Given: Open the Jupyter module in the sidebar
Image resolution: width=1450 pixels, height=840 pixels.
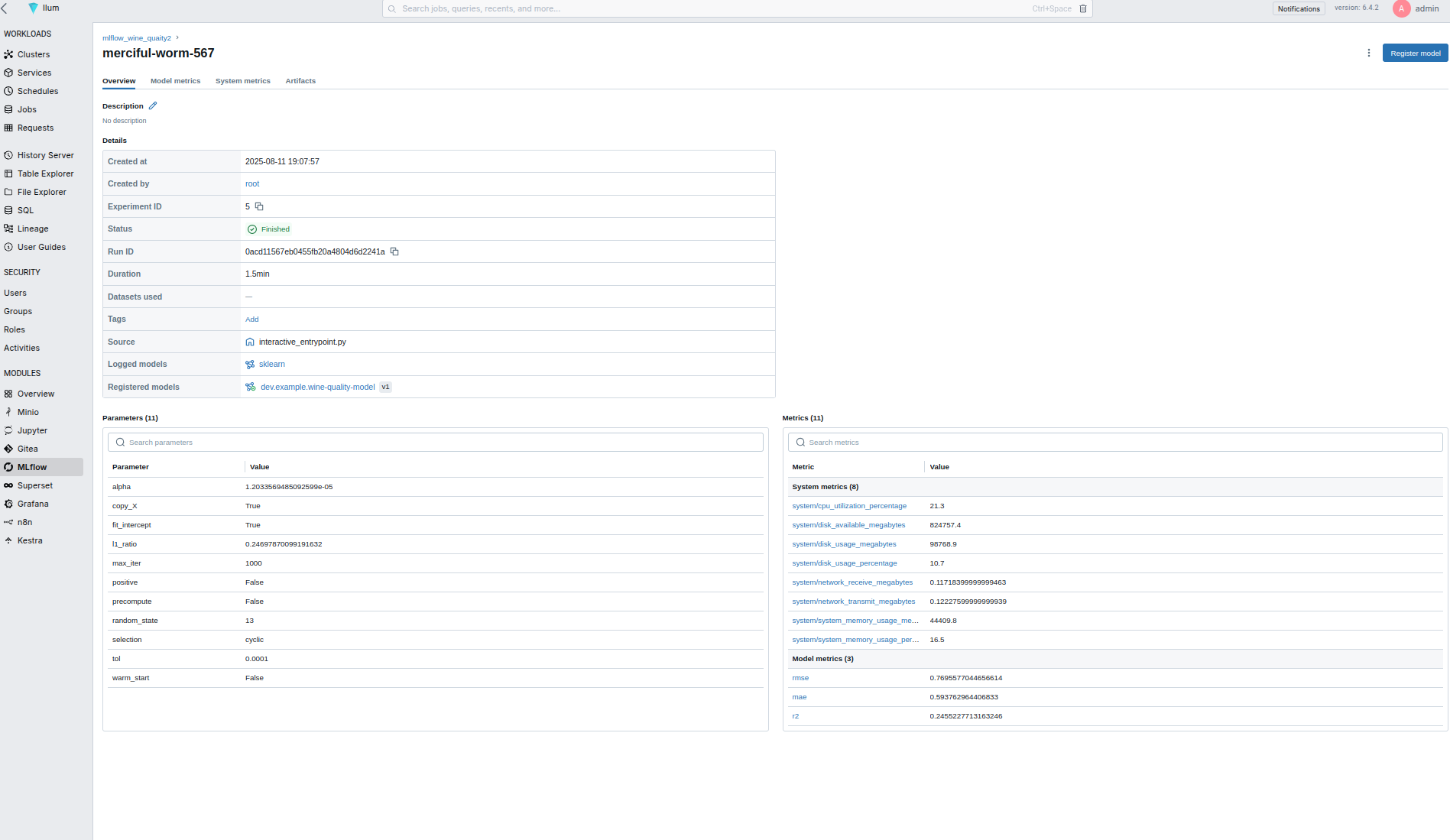Looking at the screenshot, I should pos(32,430).
